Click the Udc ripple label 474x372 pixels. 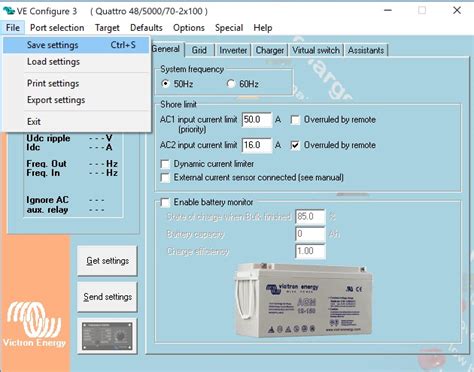tap(48, 138)
